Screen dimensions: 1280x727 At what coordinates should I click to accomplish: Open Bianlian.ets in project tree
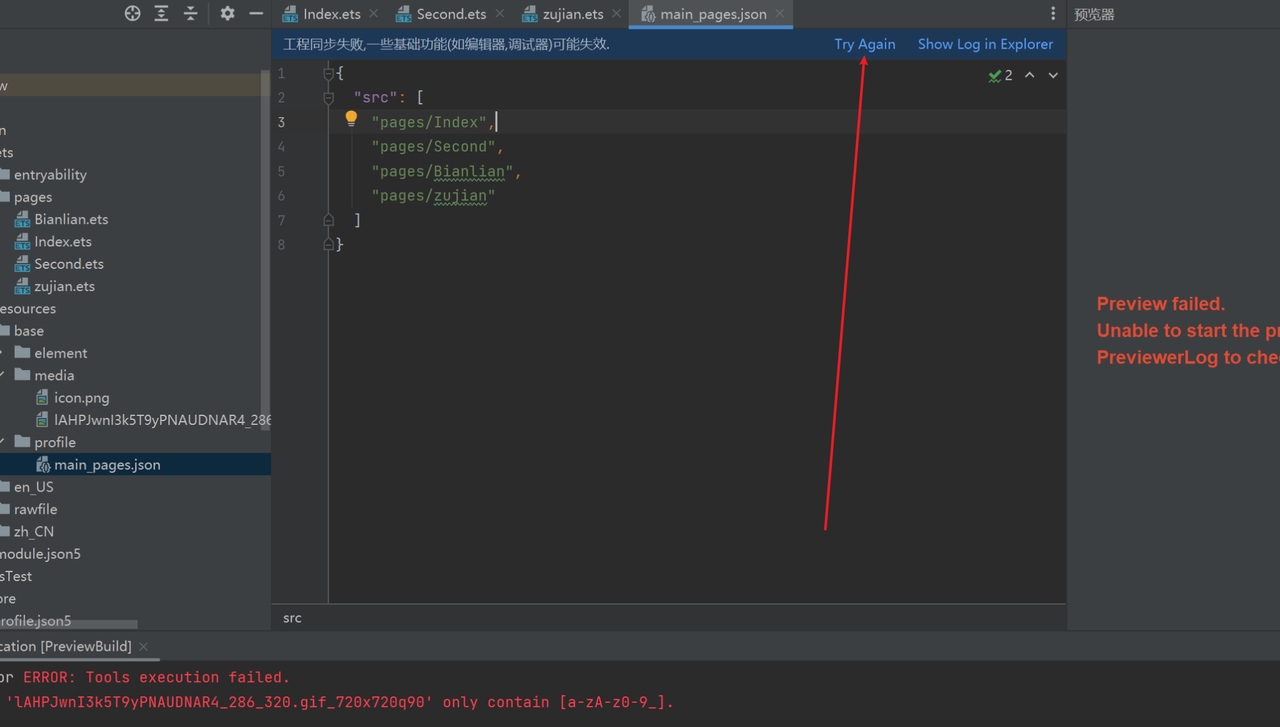pos(70,219)
